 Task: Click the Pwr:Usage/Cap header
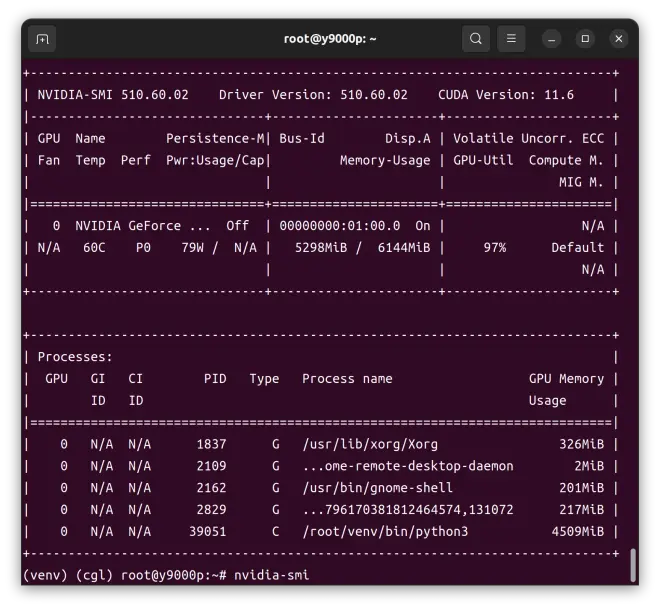(215, 160)
